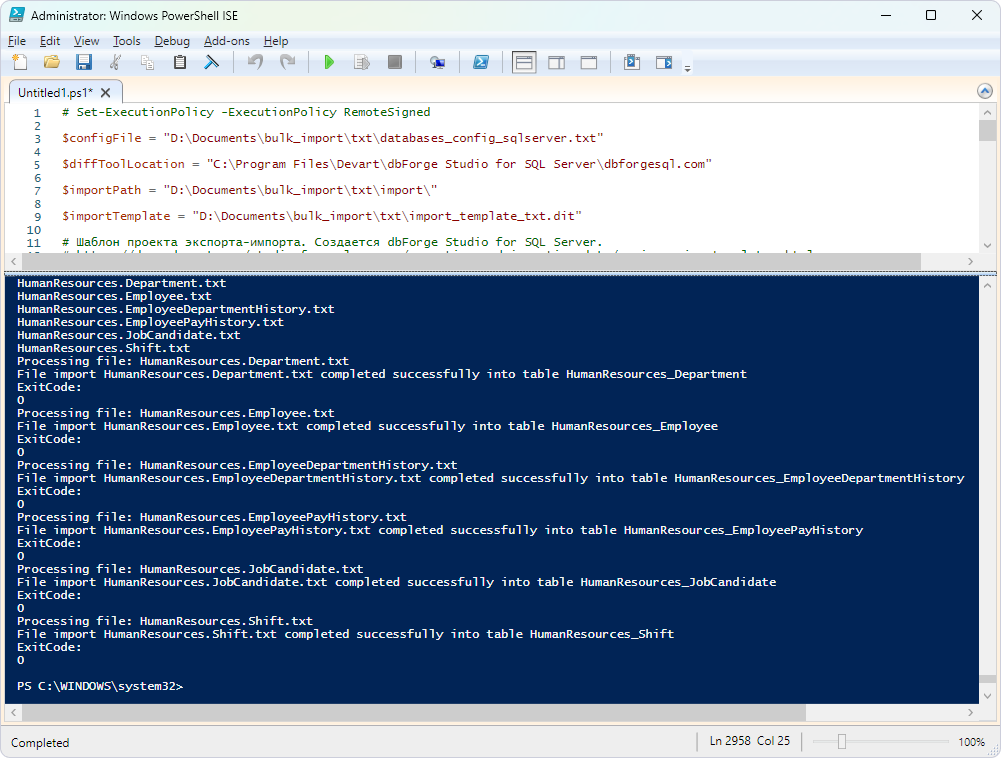1001x758 pixels.
Task: Clear the console pane icon
Action: click(x=211, y=62)
